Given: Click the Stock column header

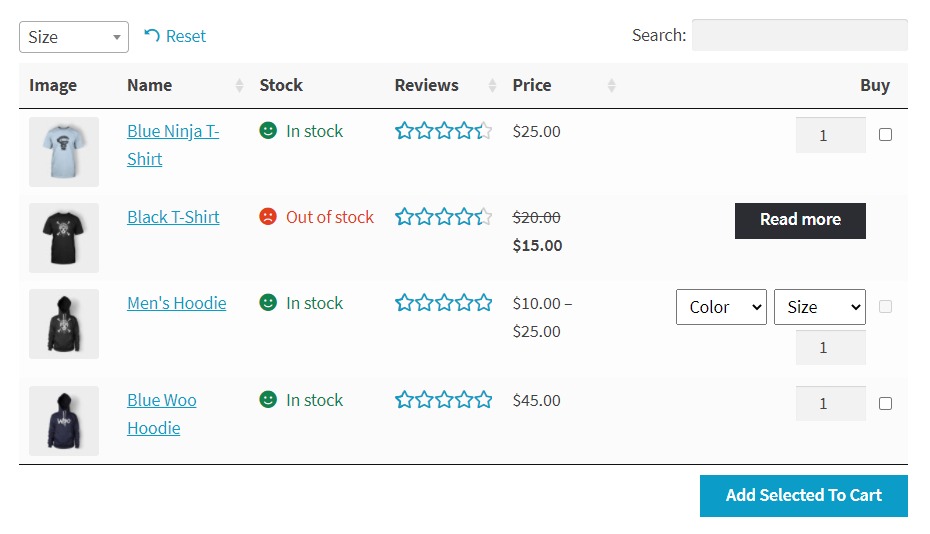Looking at the screenshot, I should pyautogui.click(x=281, y=85).
